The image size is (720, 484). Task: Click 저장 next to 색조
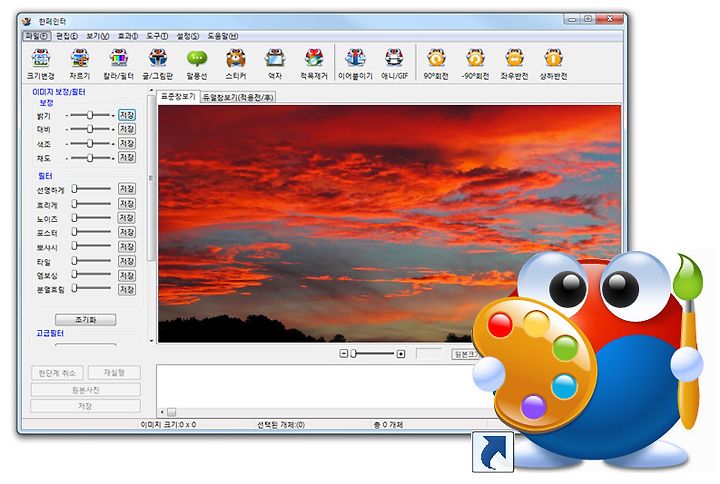127,143
